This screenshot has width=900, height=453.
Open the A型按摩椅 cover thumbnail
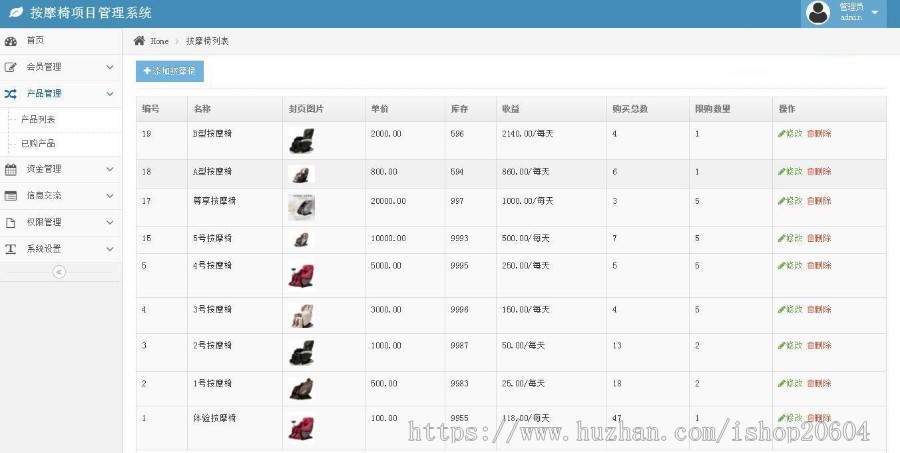[301, 174]
